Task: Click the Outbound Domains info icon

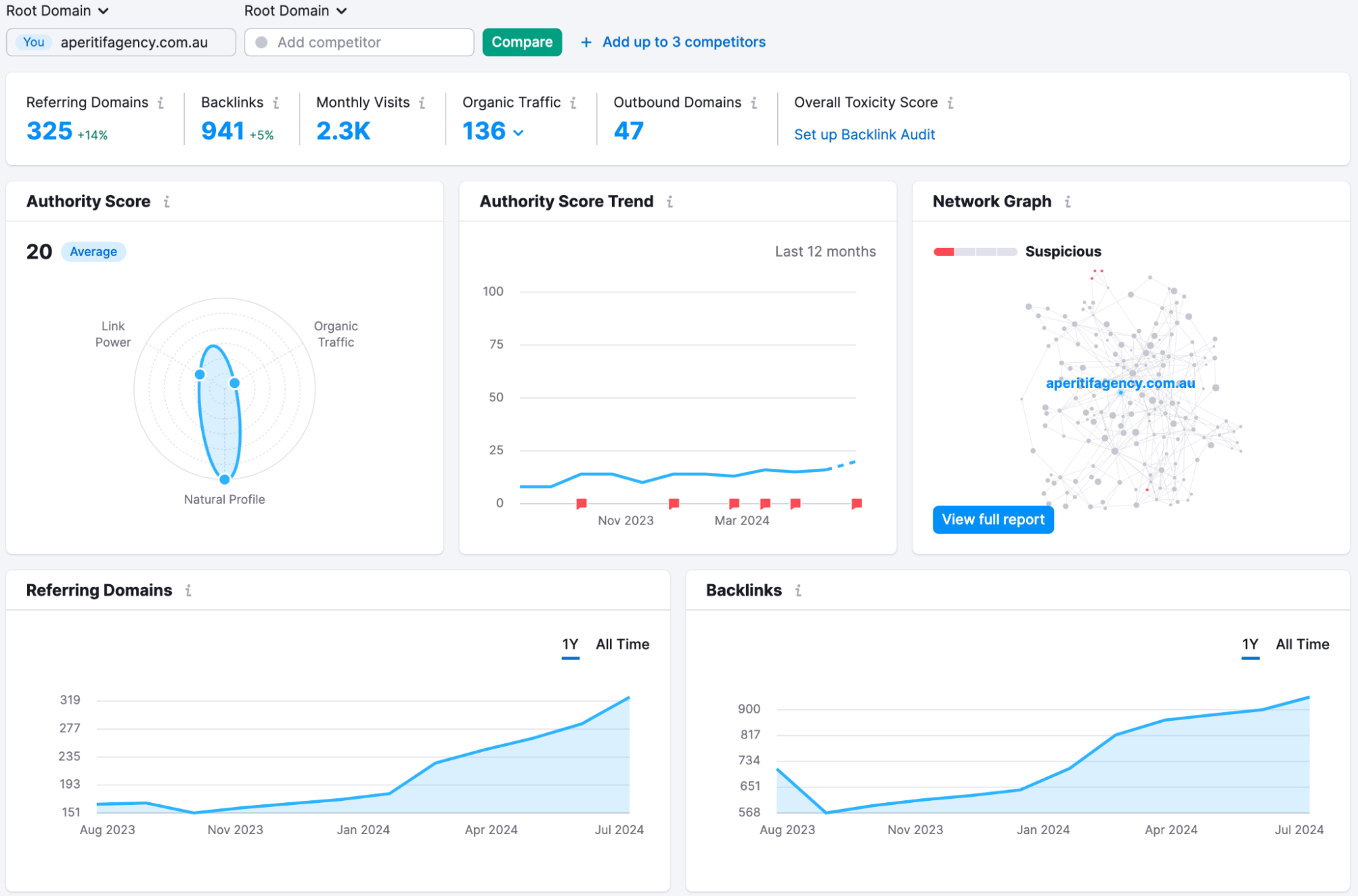Action: [754, 103]
